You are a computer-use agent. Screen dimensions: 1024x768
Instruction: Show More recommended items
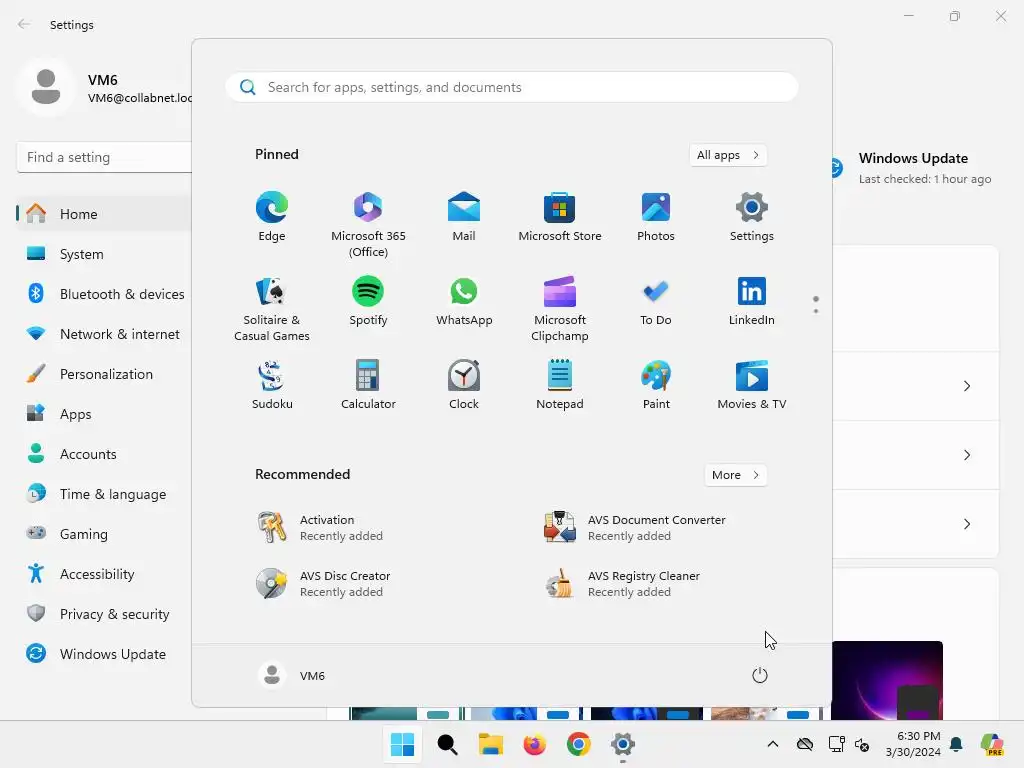735,475
